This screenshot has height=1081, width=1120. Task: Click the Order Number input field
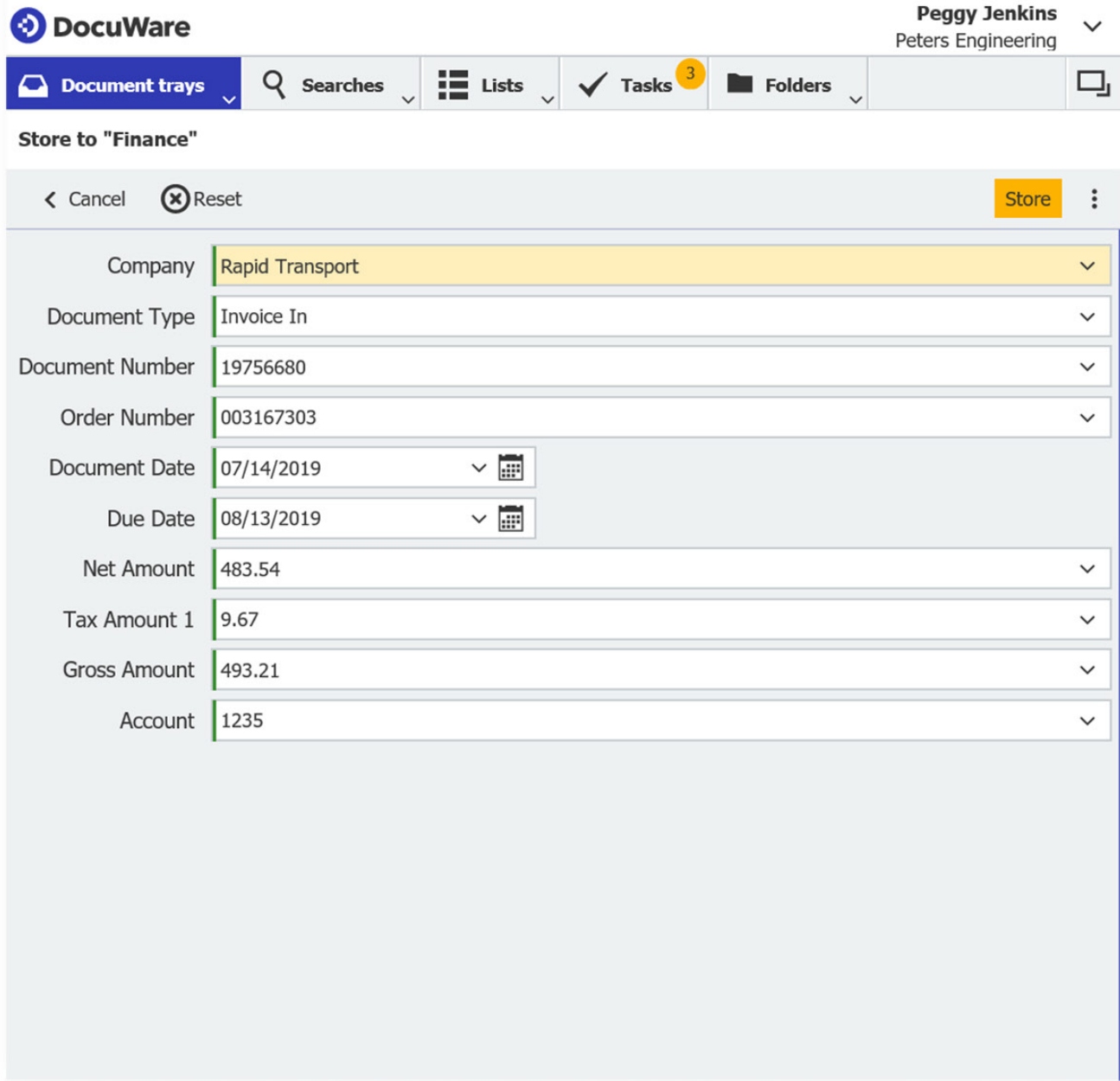pyautogui.click(x=640, y=418)
